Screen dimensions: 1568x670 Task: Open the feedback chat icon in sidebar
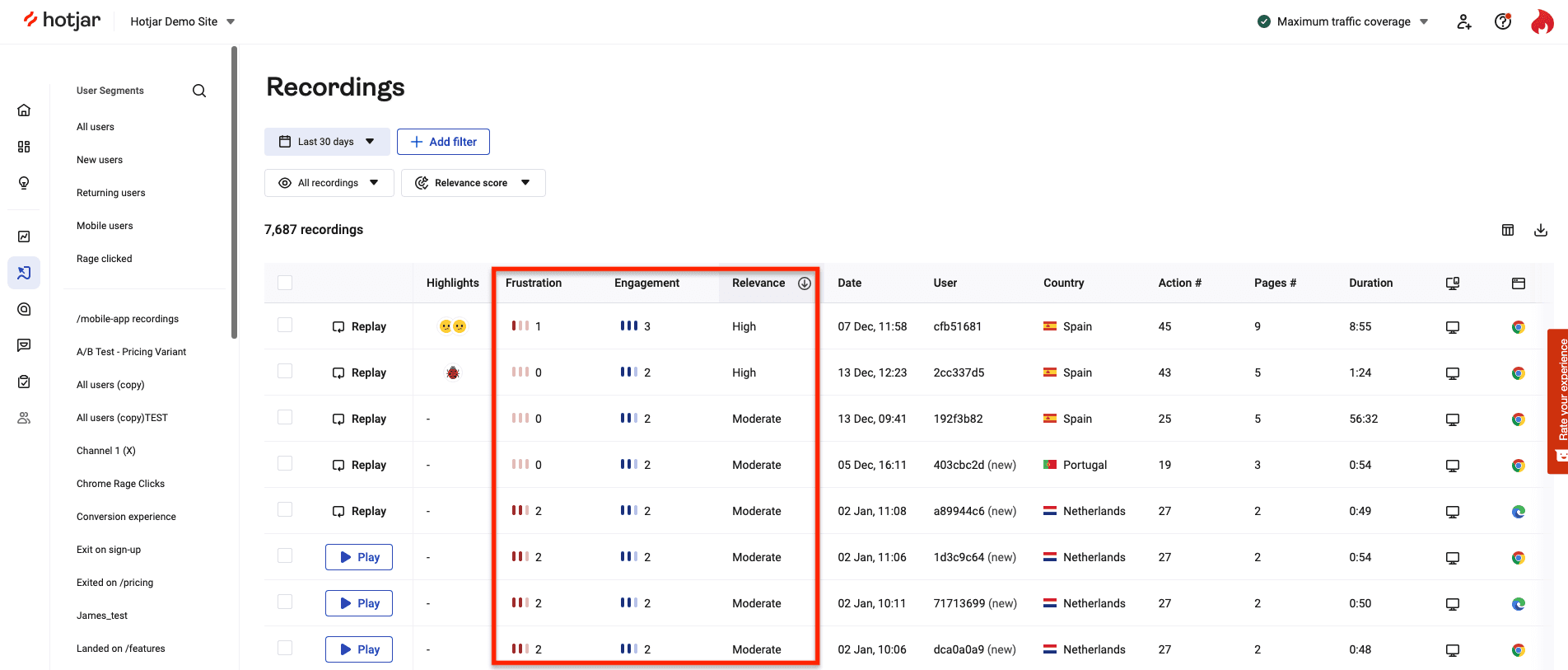24,345
